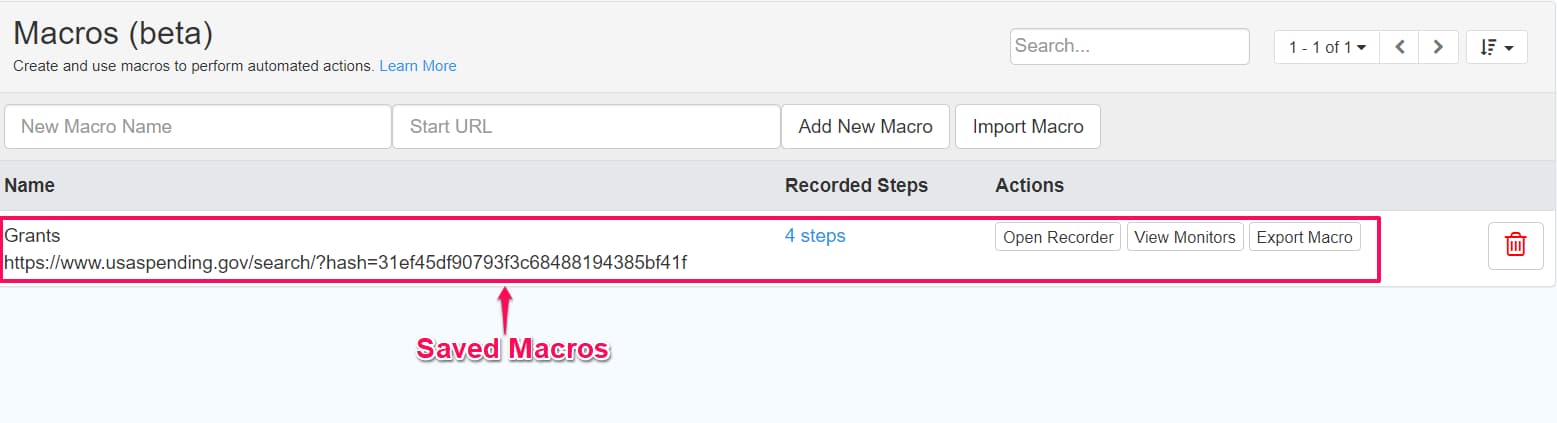The image size is (1557, 423).
Task: Focus the New Macro Name field
Action: 198,127
